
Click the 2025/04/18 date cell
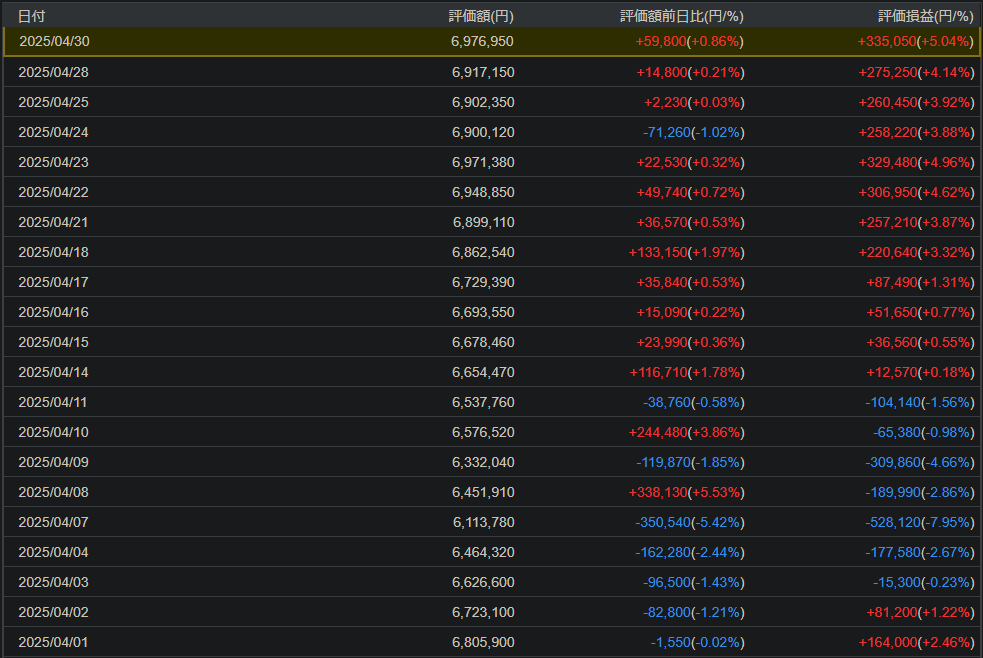click(53, 253)
